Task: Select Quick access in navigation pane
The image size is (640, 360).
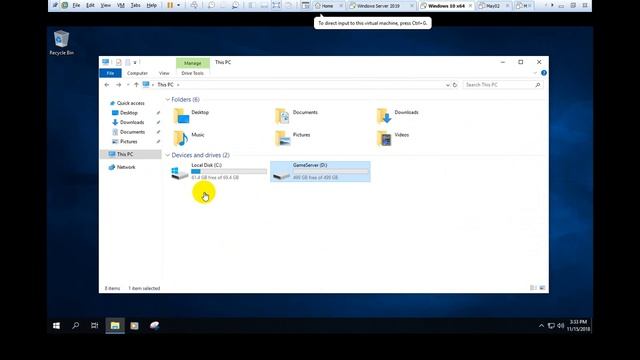Action: tap(130, 103)
